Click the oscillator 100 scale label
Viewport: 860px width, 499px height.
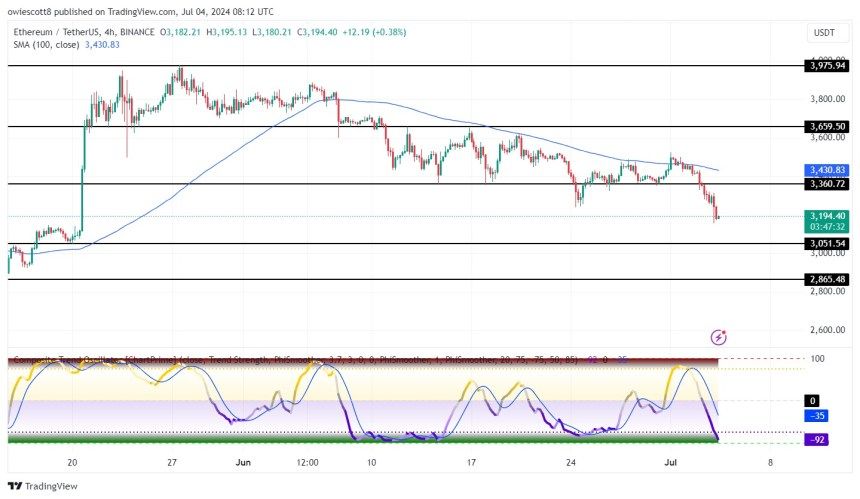click(817, 359)
